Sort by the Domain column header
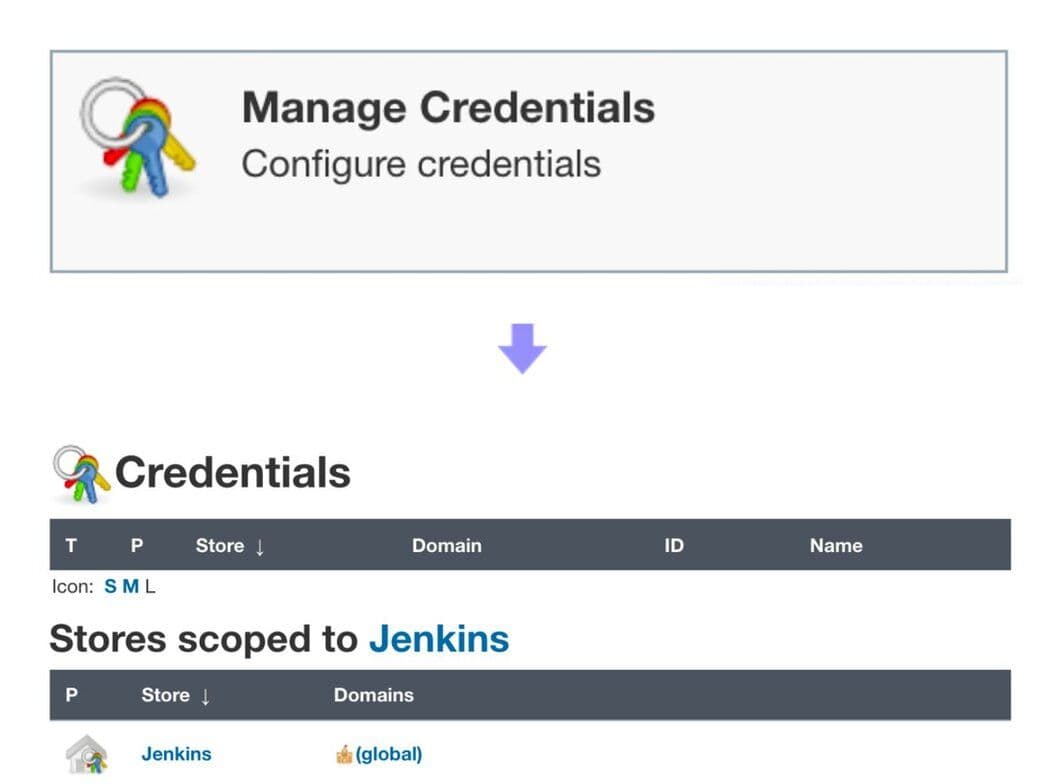This screenshot has width=1047, height=784. (x=447, y=546)
